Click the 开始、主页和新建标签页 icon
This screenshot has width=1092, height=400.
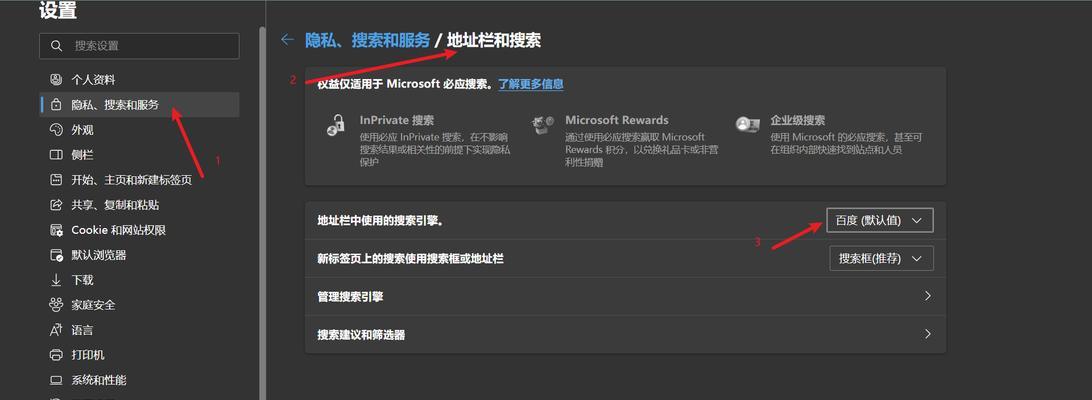(56, 180)
